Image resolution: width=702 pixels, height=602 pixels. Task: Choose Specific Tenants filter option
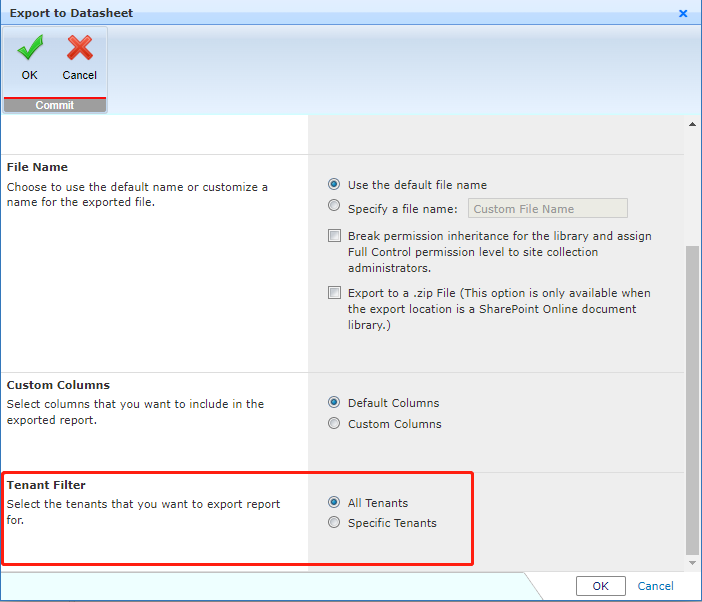(334, 523)
